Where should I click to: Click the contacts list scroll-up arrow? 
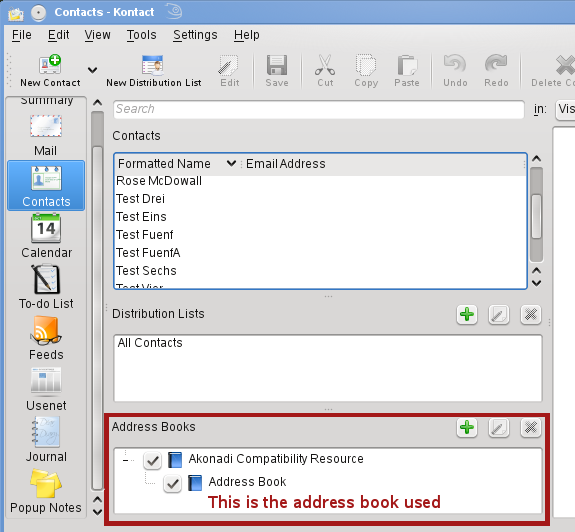[x=536, y=159]
